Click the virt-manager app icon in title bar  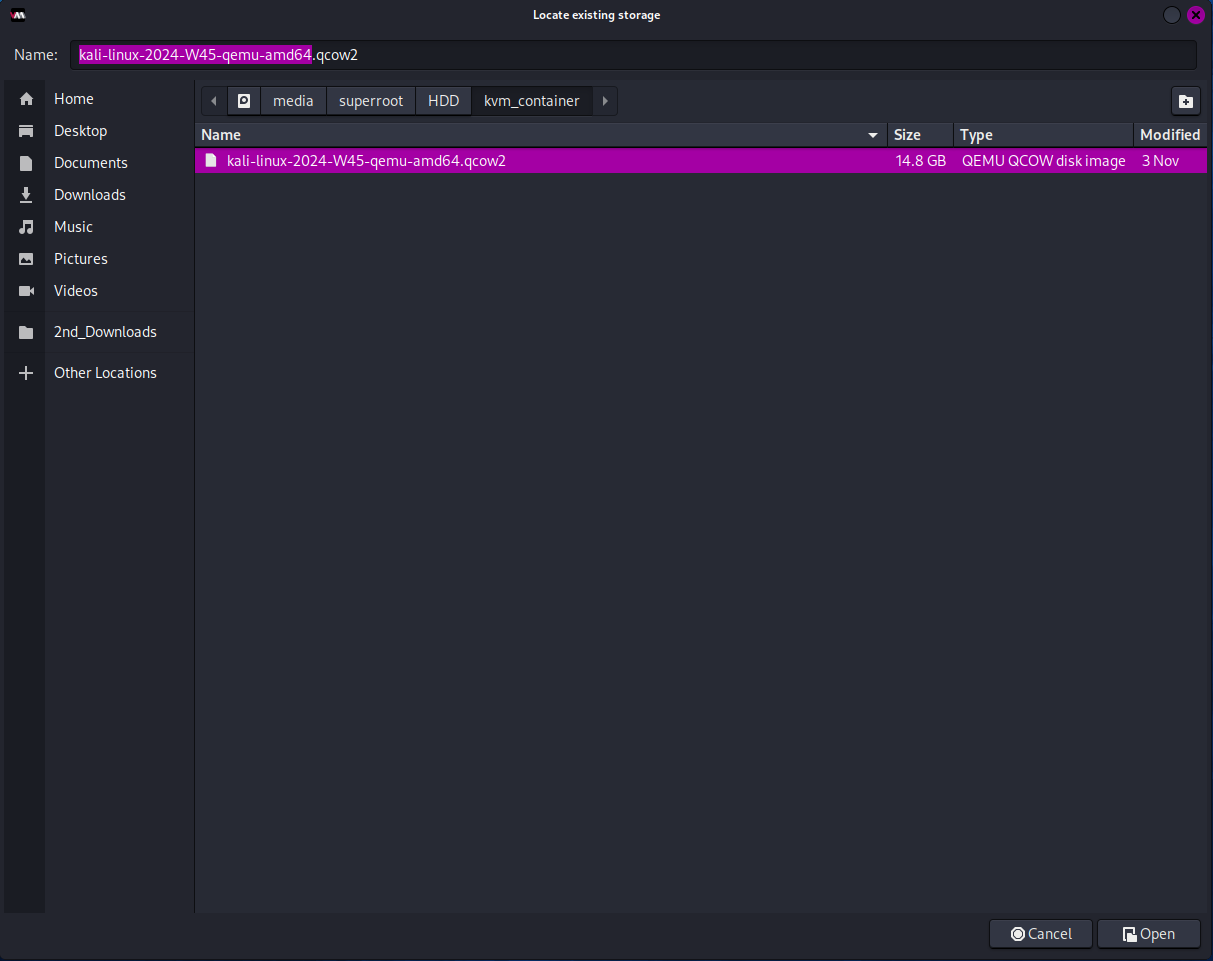(x=18, y=15)
